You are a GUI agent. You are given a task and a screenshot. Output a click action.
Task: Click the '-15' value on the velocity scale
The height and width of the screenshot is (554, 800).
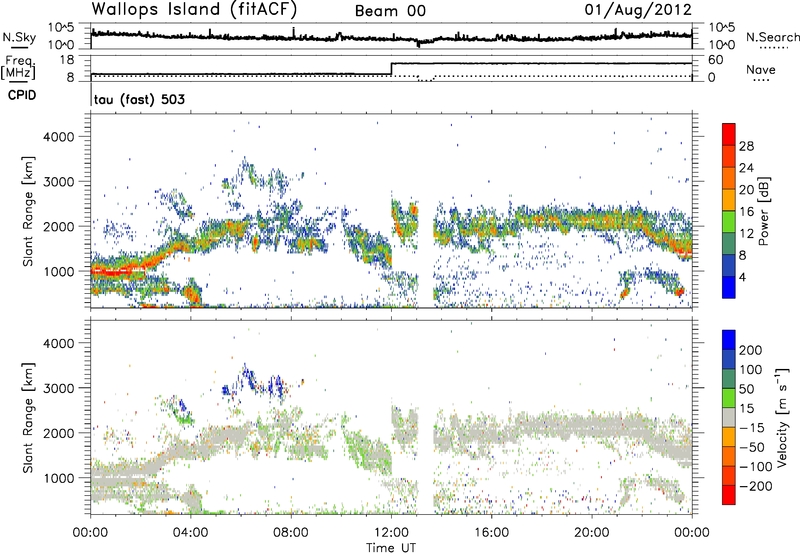(752, 428)
